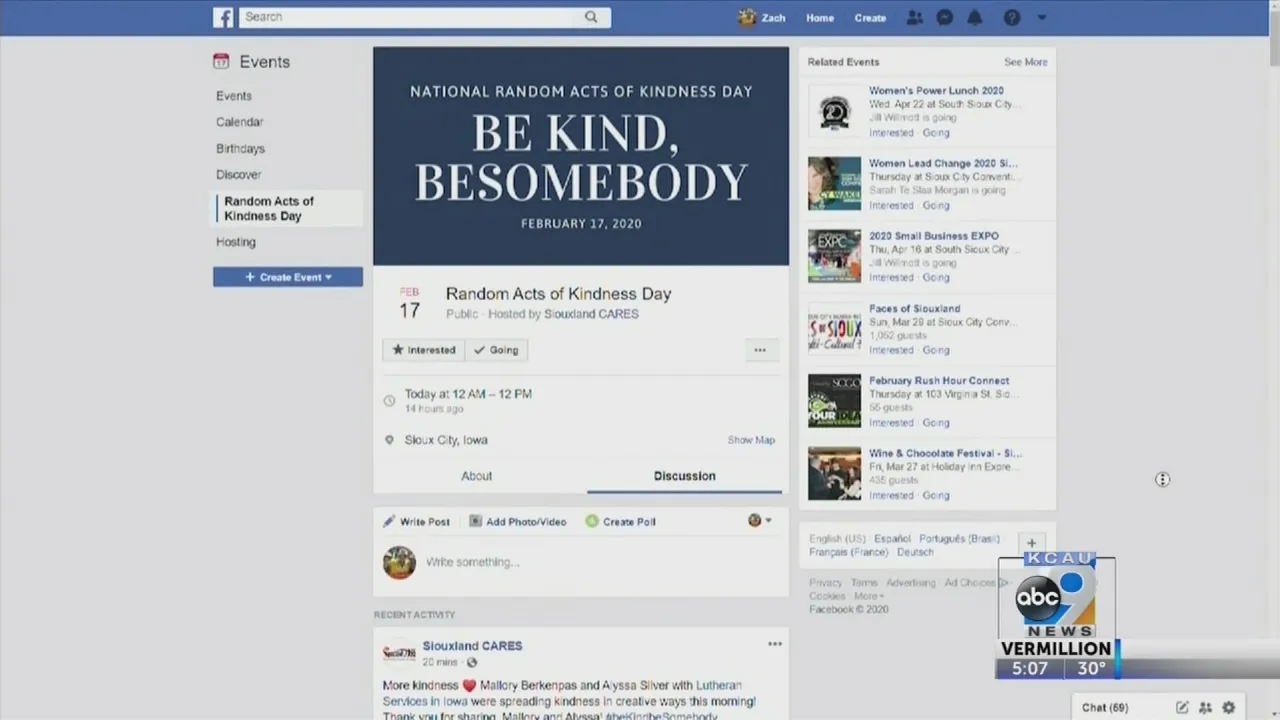This screenshot has height=720, width=1280.
Task: Open the posting-as avatar selector
Action: [760, 520]
